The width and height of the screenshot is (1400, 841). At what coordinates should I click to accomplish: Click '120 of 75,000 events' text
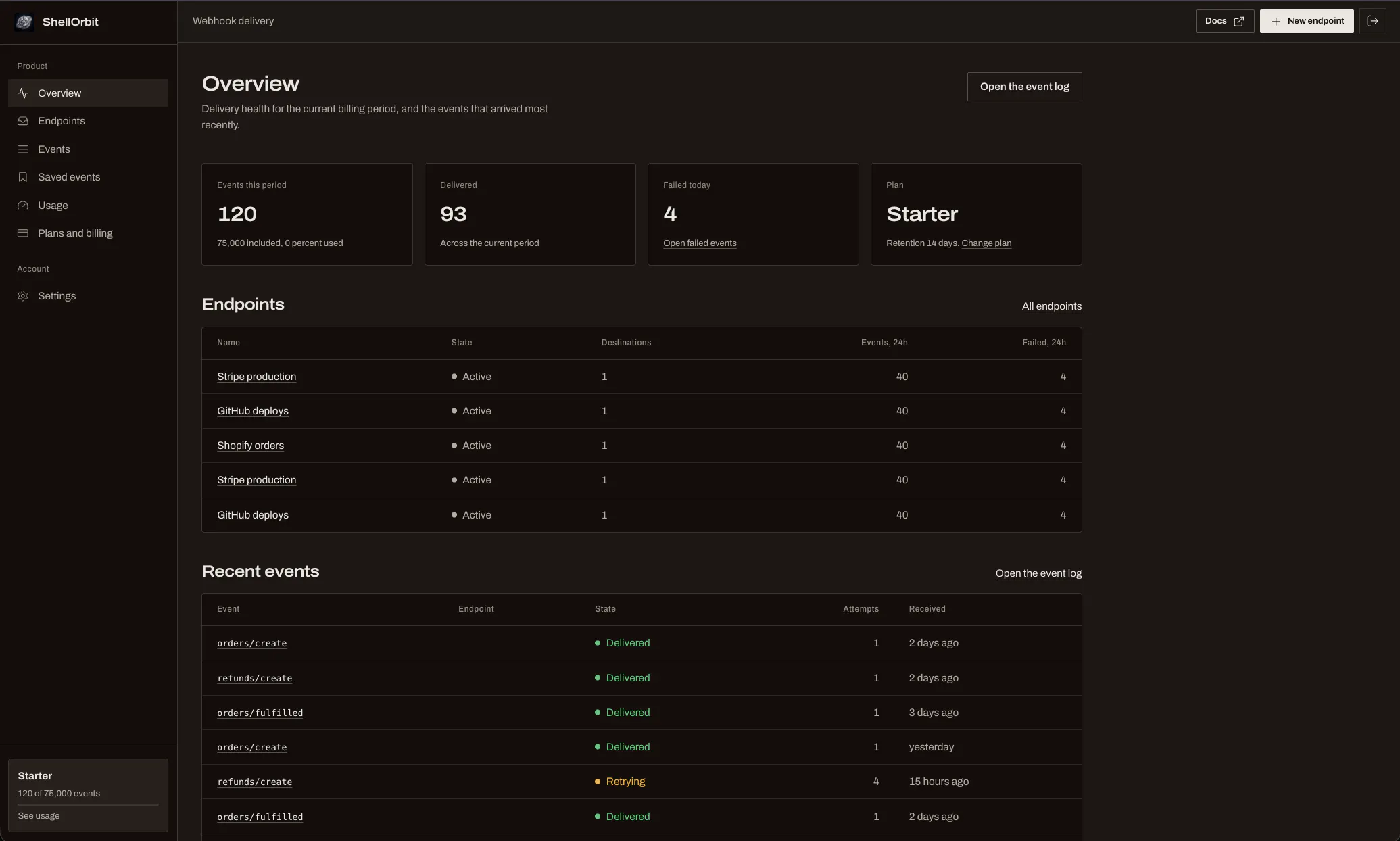(x=59, y=794)
